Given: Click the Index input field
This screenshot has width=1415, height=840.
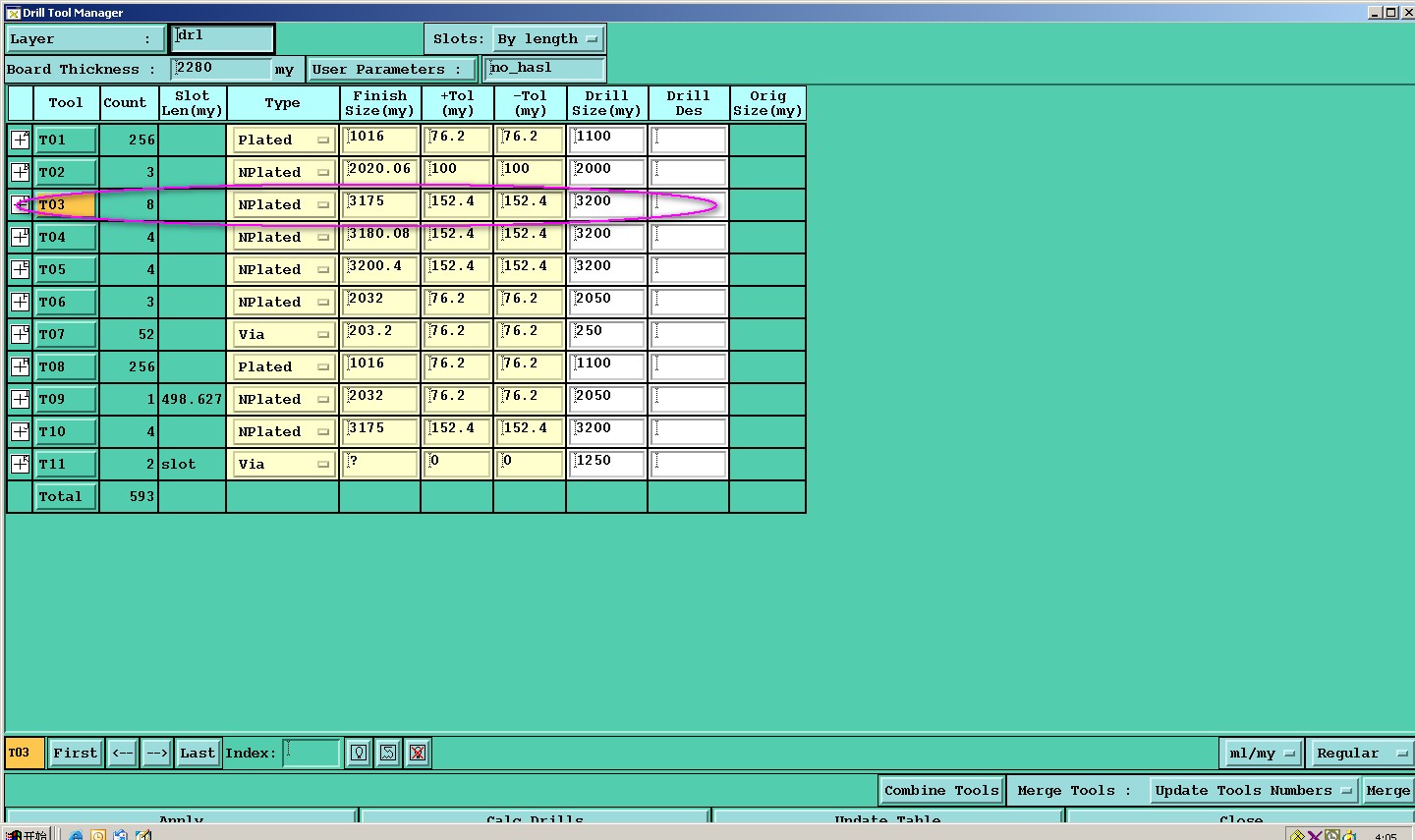Looking at the screenshot, I should [x=311, y=753].
